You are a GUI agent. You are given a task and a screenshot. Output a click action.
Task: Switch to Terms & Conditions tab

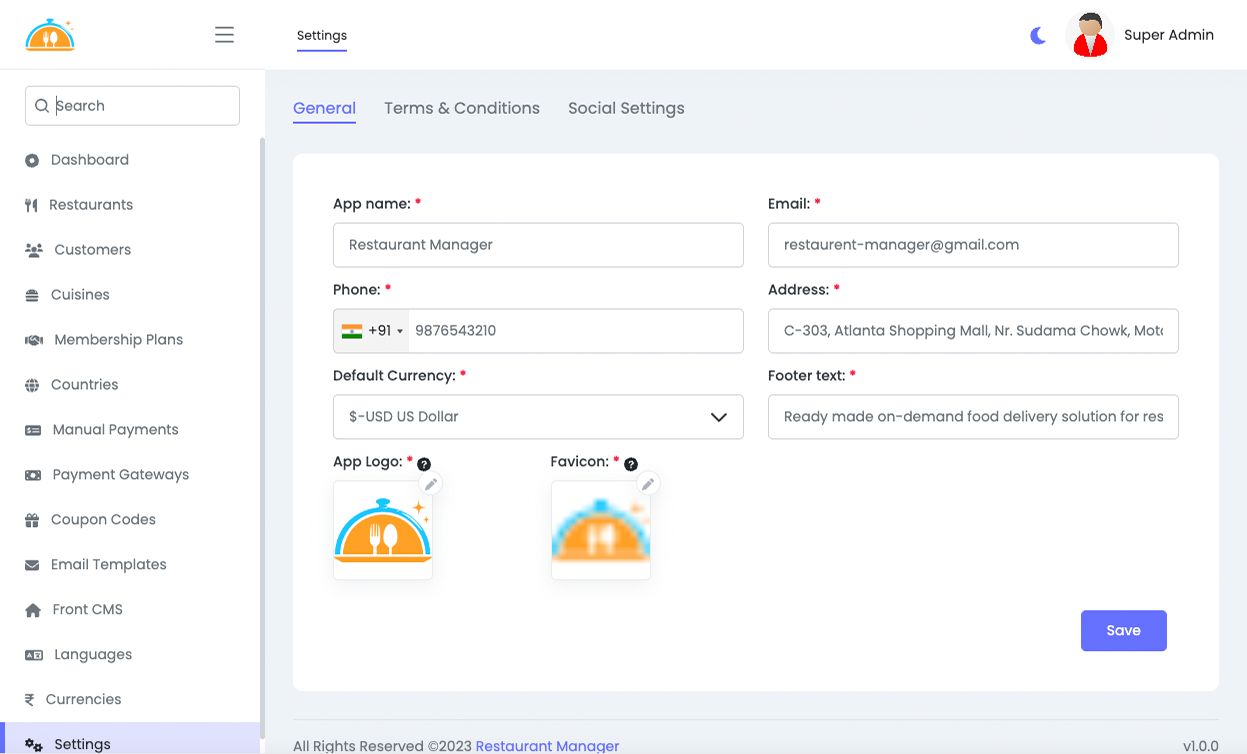pyautogui.click(x=462, y=108)
